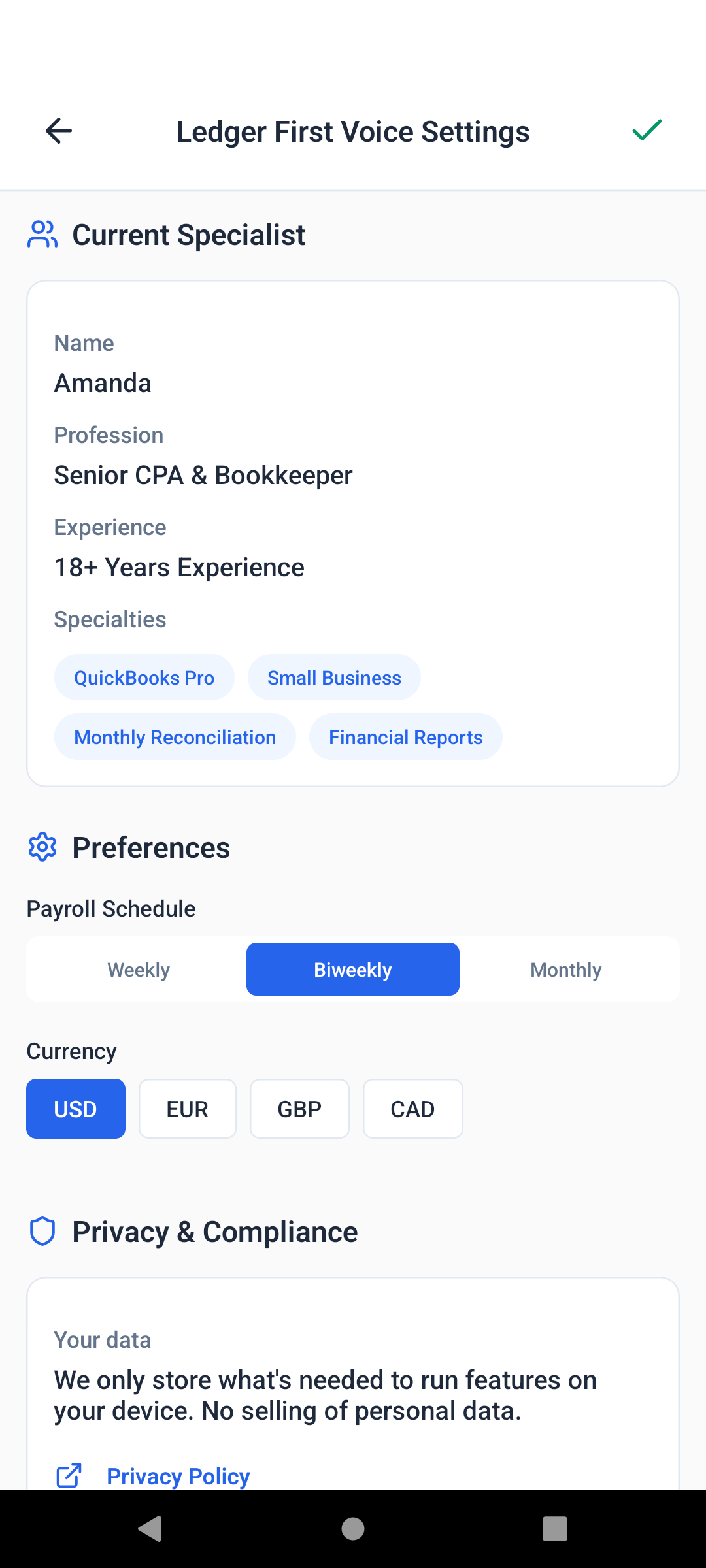Select Weekly payroll schedule

click(139, 970)
